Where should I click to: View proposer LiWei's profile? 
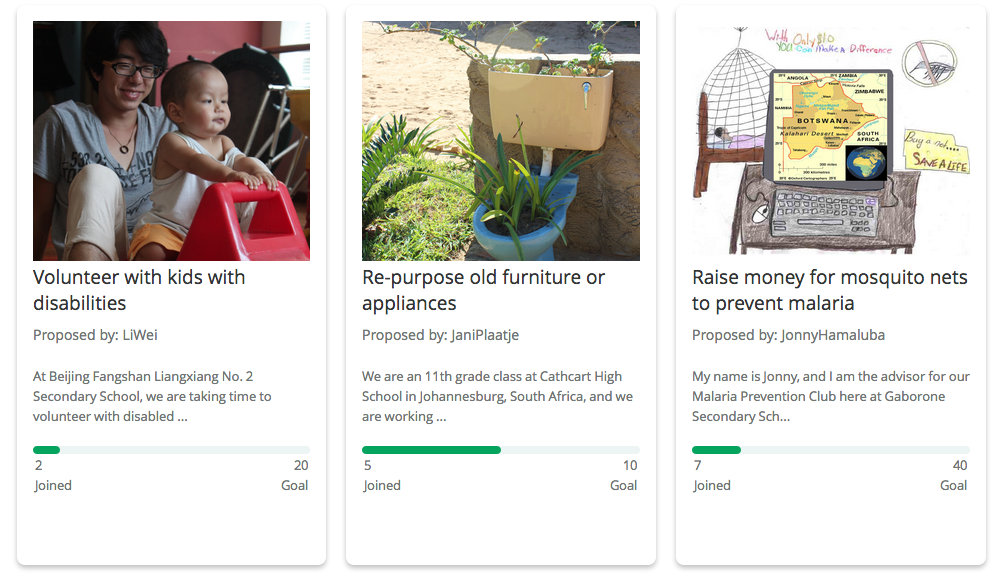[140, 335]
